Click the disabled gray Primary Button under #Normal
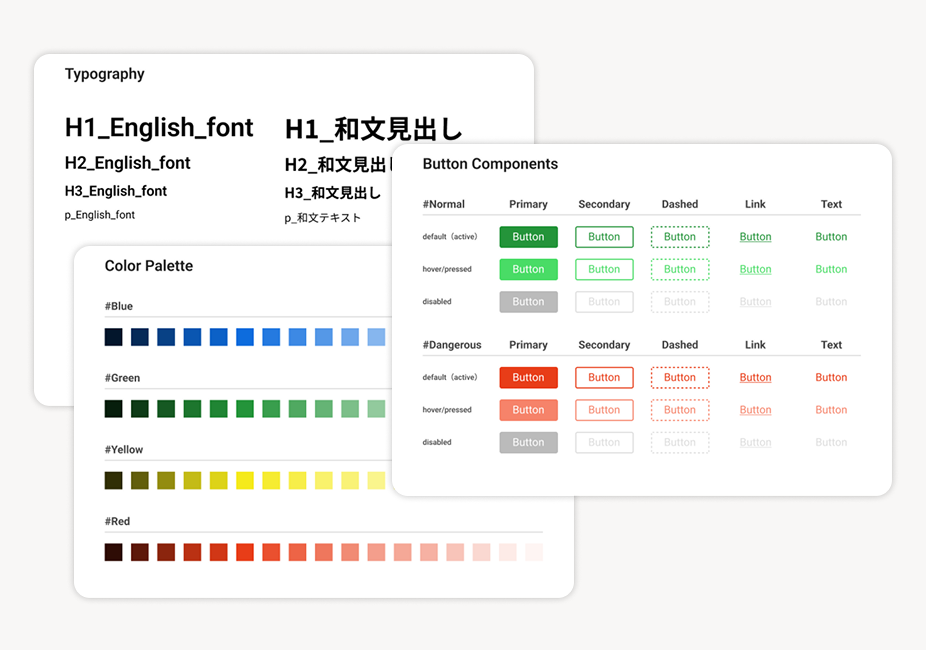The image size is (926, 650). [528, 301]
